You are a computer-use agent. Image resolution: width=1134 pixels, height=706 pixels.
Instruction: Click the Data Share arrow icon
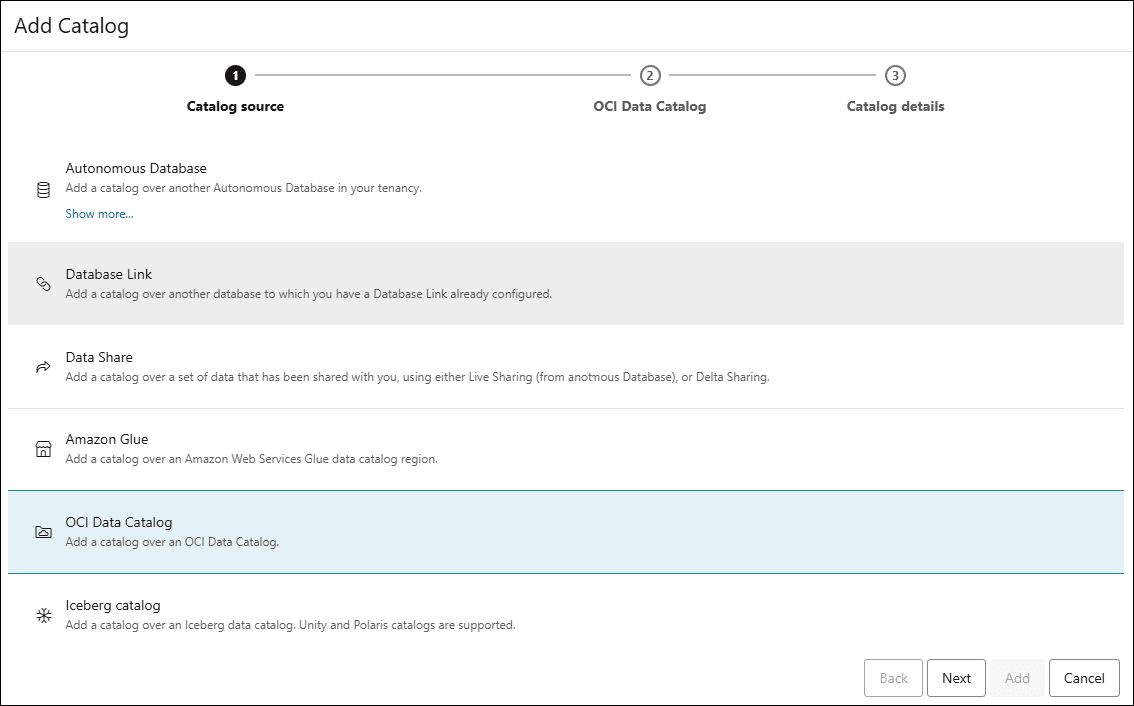(x=43, y=367)
